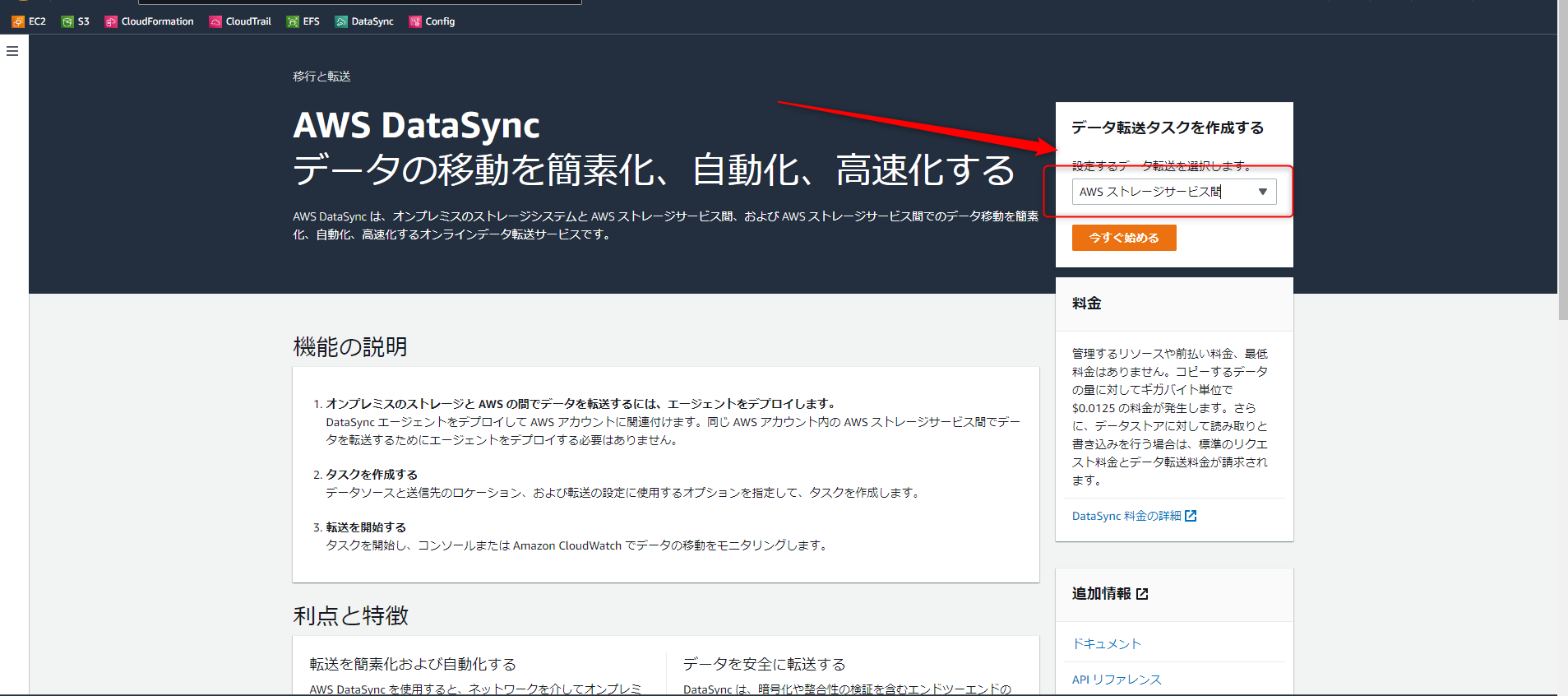This screenshot has width=1568, height=696.
Task: Open the API リファレンス link
Action: [1117, 680]
